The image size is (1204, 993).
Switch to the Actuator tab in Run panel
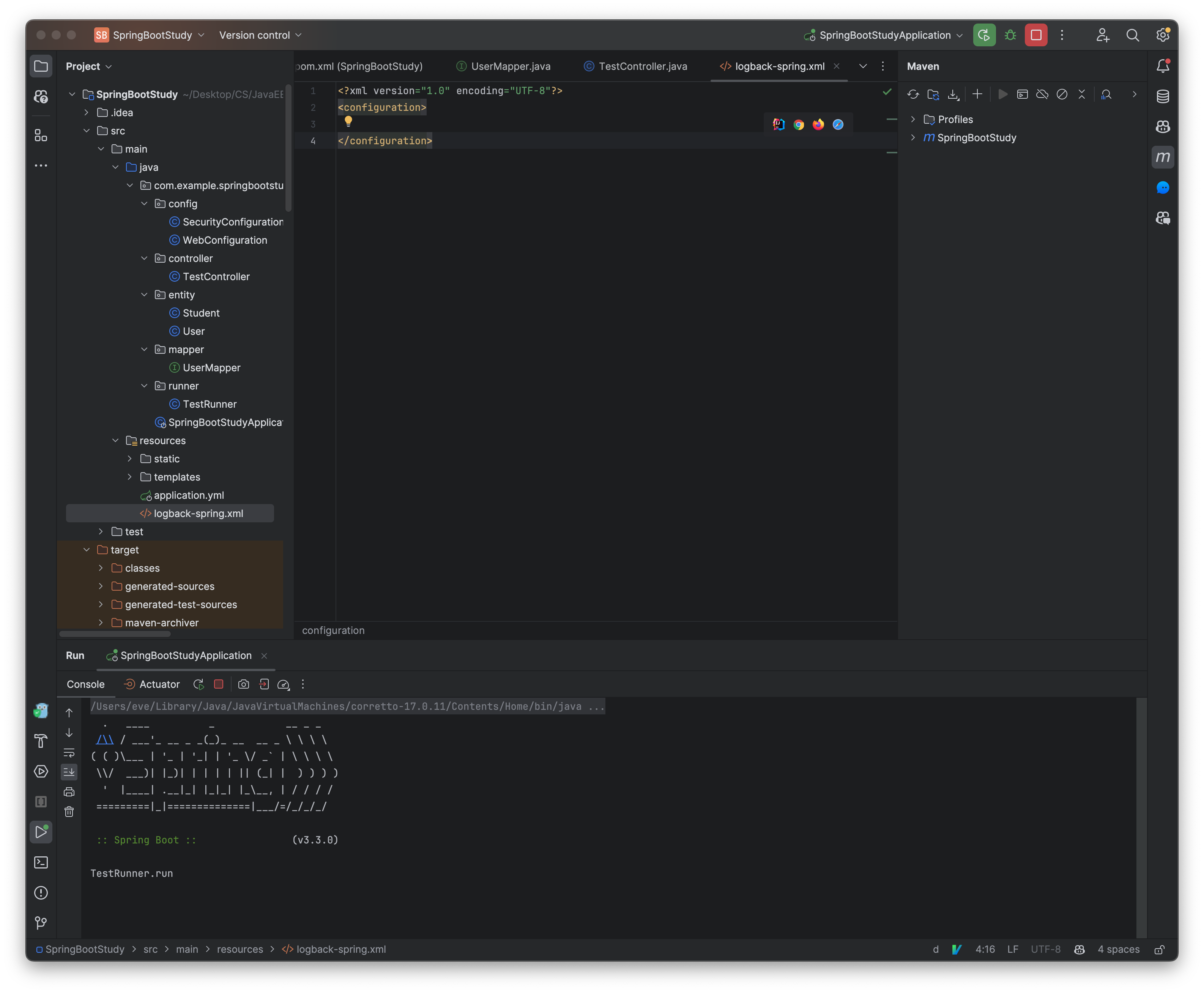tap(151, 684)
